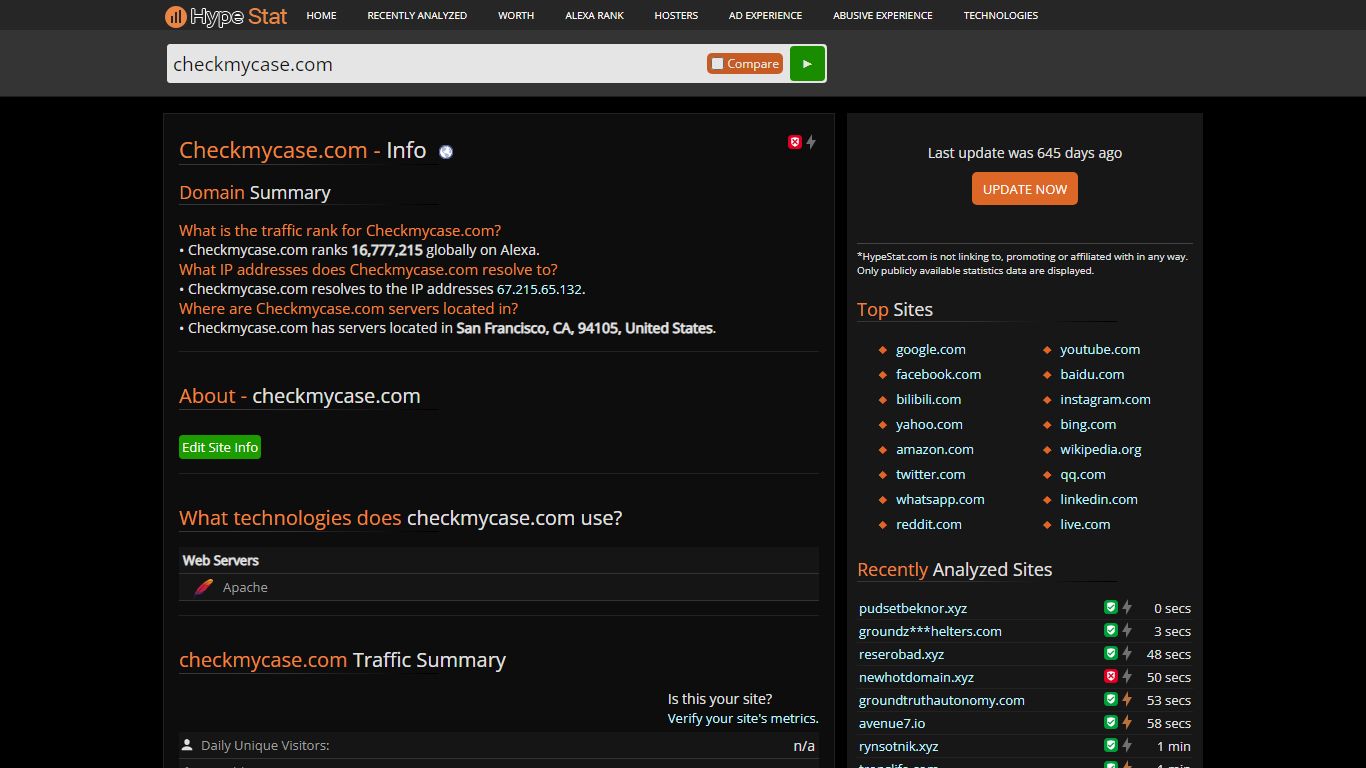The height and width of the screenshot is (768, 1366).
Task: Open pudsetbeknor.xyz in Recently Analyzed Sites
Action: pyautogui.click(x=913, y=608)
